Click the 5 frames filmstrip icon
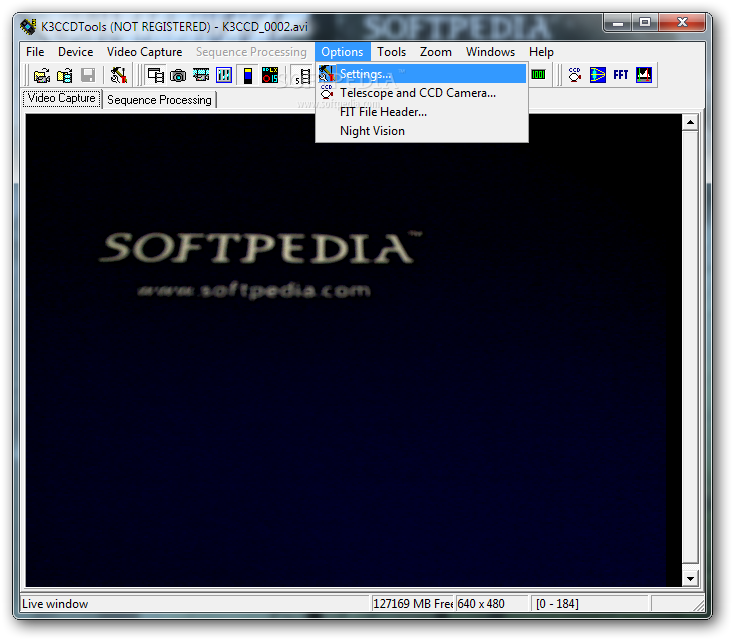 (x=303, y=76)
